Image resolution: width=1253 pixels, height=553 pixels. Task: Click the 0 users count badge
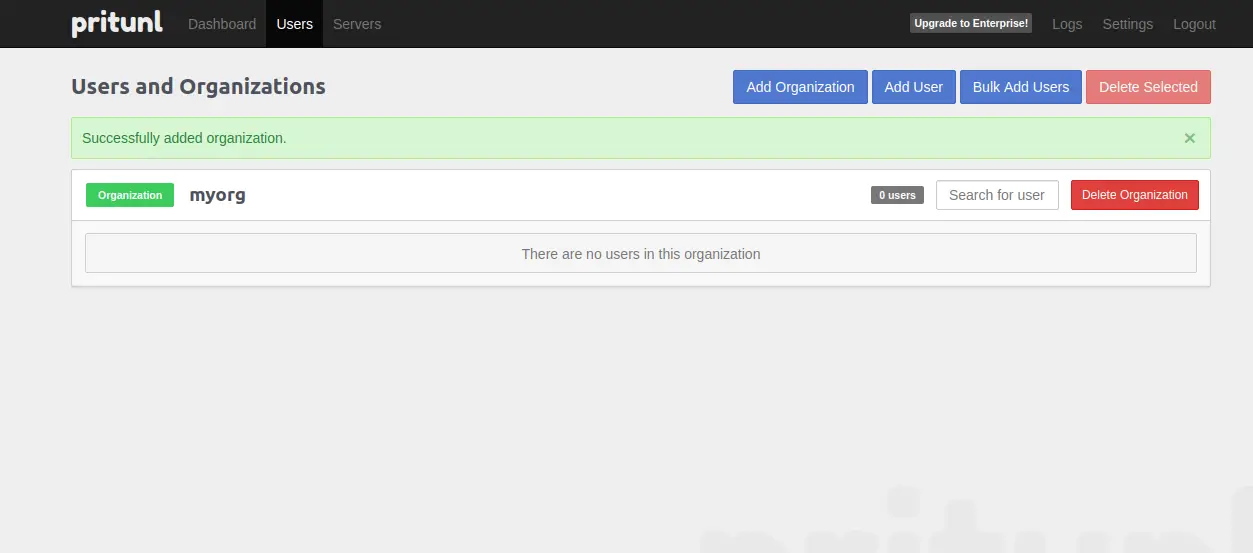pos(897,195)
